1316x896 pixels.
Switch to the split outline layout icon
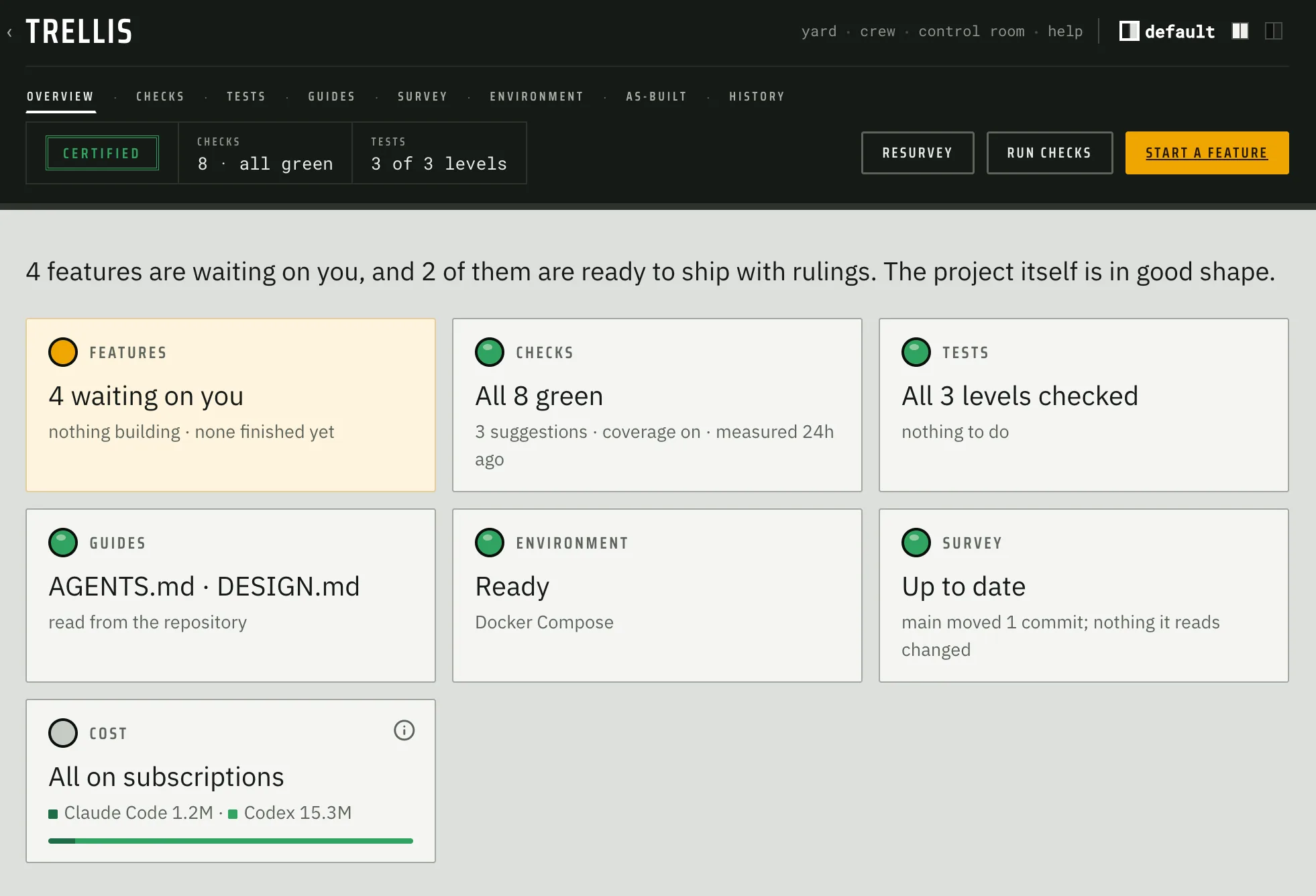tap(1274, 31)
